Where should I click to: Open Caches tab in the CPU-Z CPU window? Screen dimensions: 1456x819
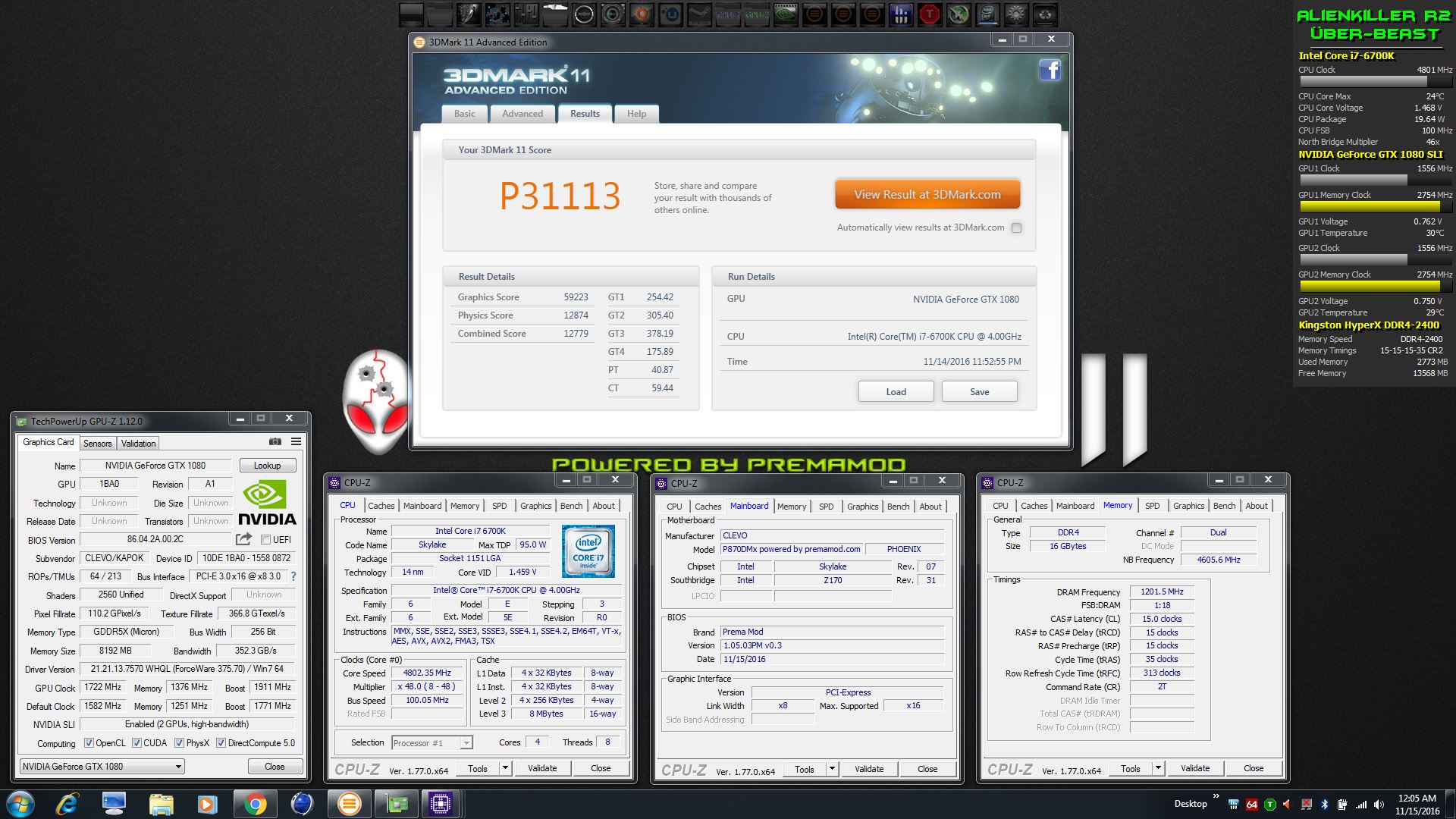click(x=381, y=506)
